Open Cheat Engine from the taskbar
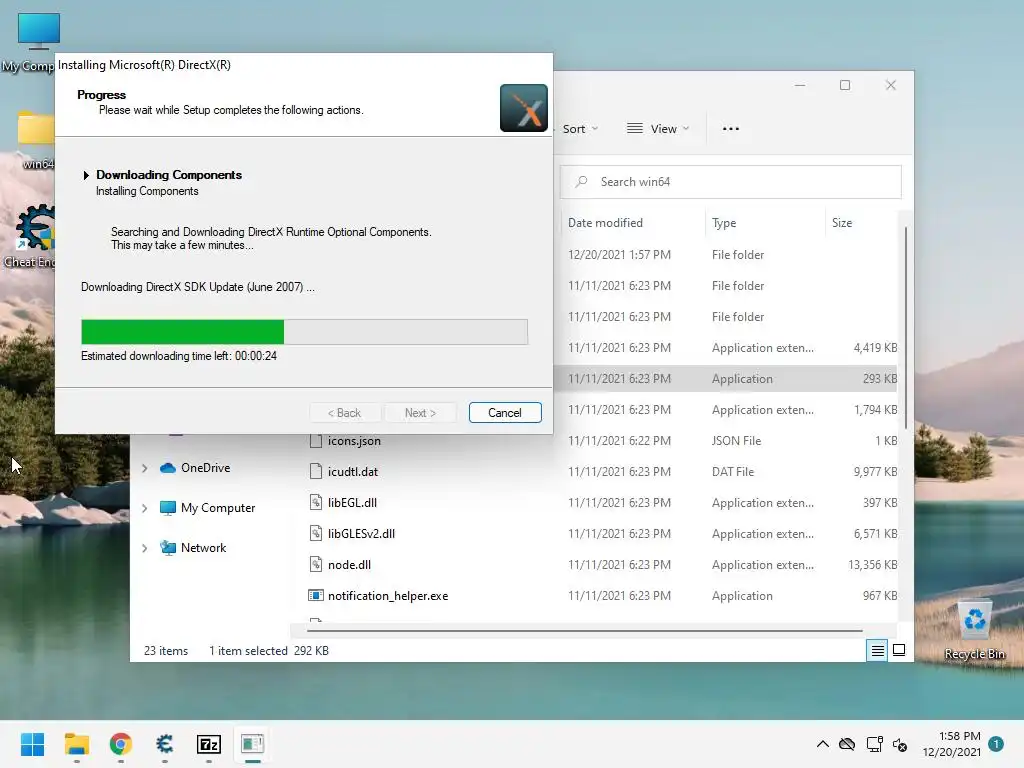1024x768 pixels. 165,744
